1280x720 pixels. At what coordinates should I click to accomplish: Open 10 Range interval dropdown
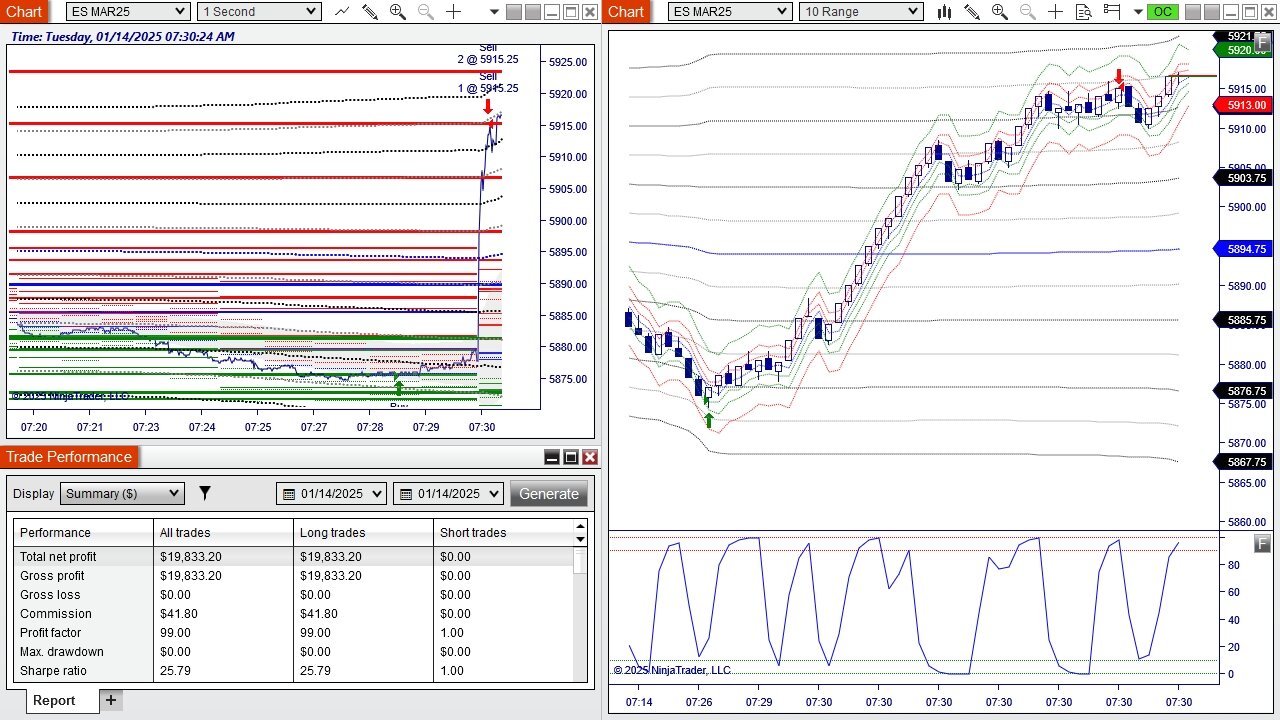coord(861,12)
